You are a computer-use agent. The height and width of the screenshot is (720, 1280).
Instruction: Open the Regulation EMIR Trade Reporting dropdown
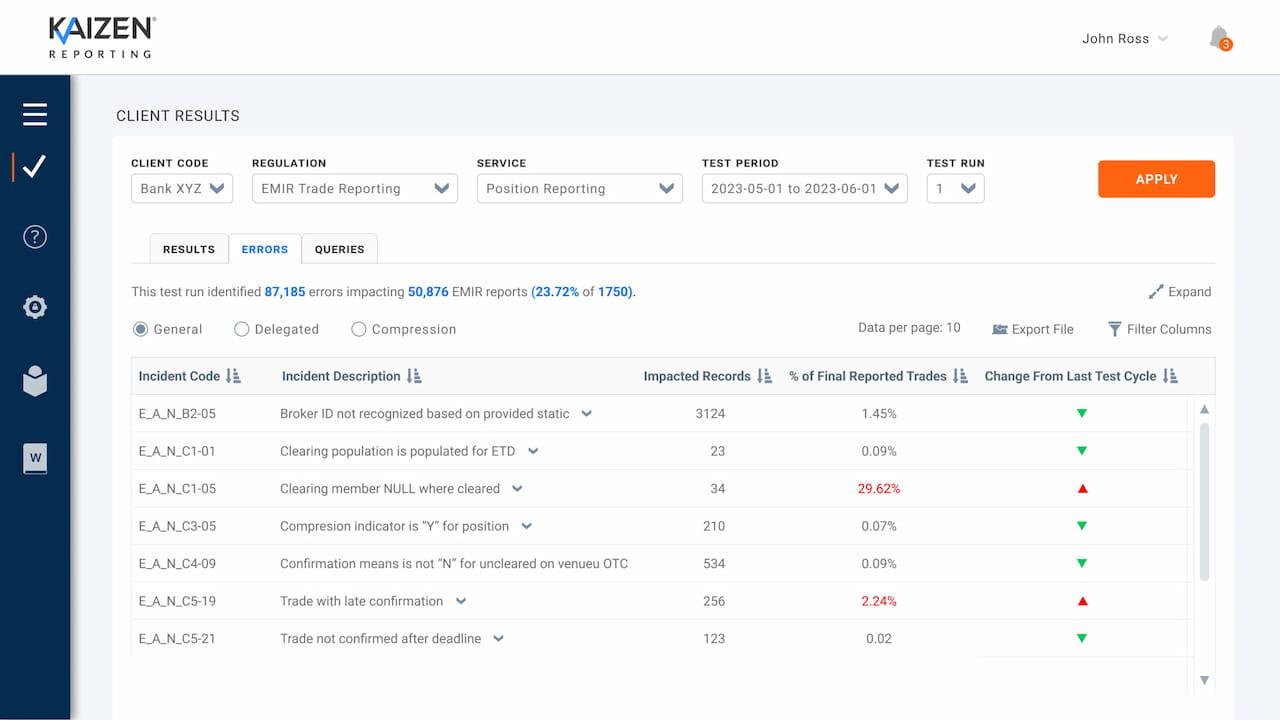[355, 188]
